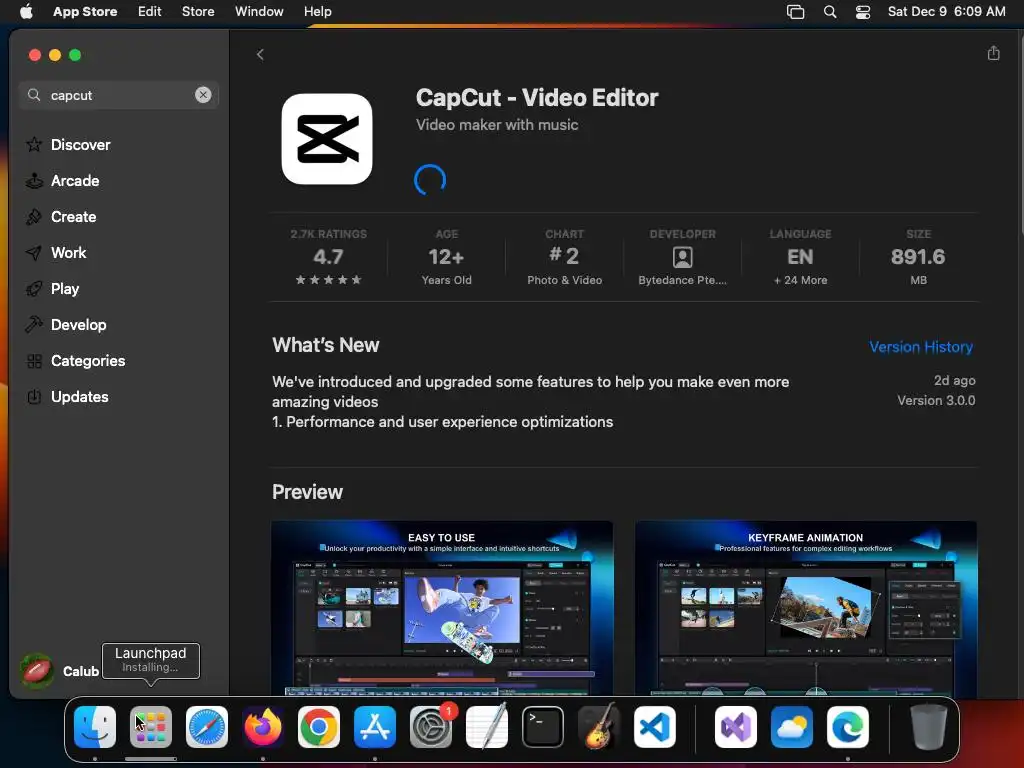Click the circular download progress indicator

[x=430, y=180]
